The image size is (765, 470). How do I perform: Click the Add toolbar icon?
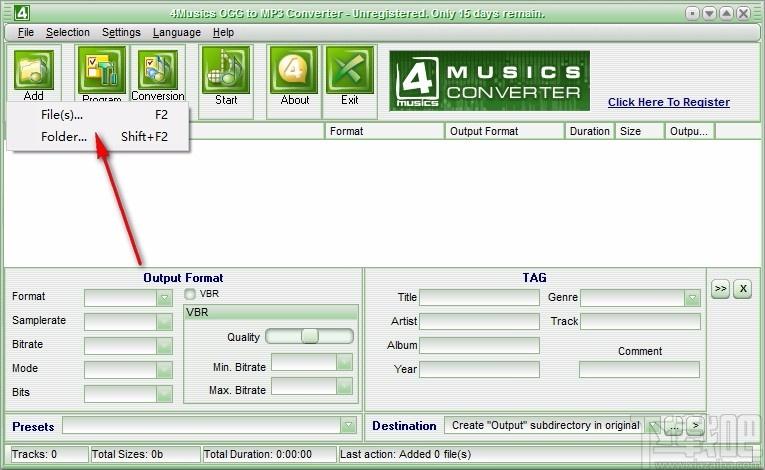click(34, 71)
